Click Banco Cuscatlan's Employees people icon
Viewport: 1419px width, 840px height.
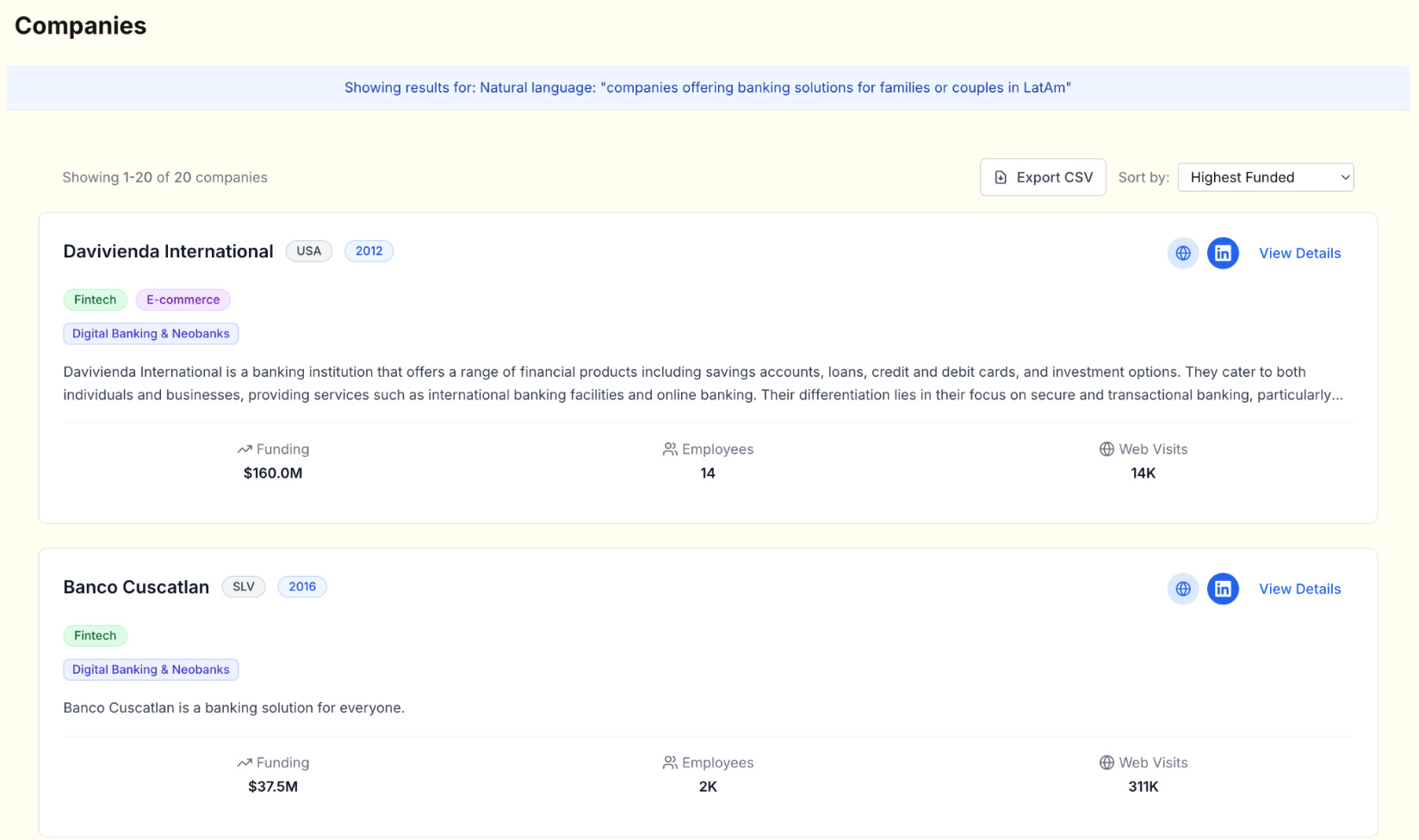pyautogui.click(x=670, y=763)
